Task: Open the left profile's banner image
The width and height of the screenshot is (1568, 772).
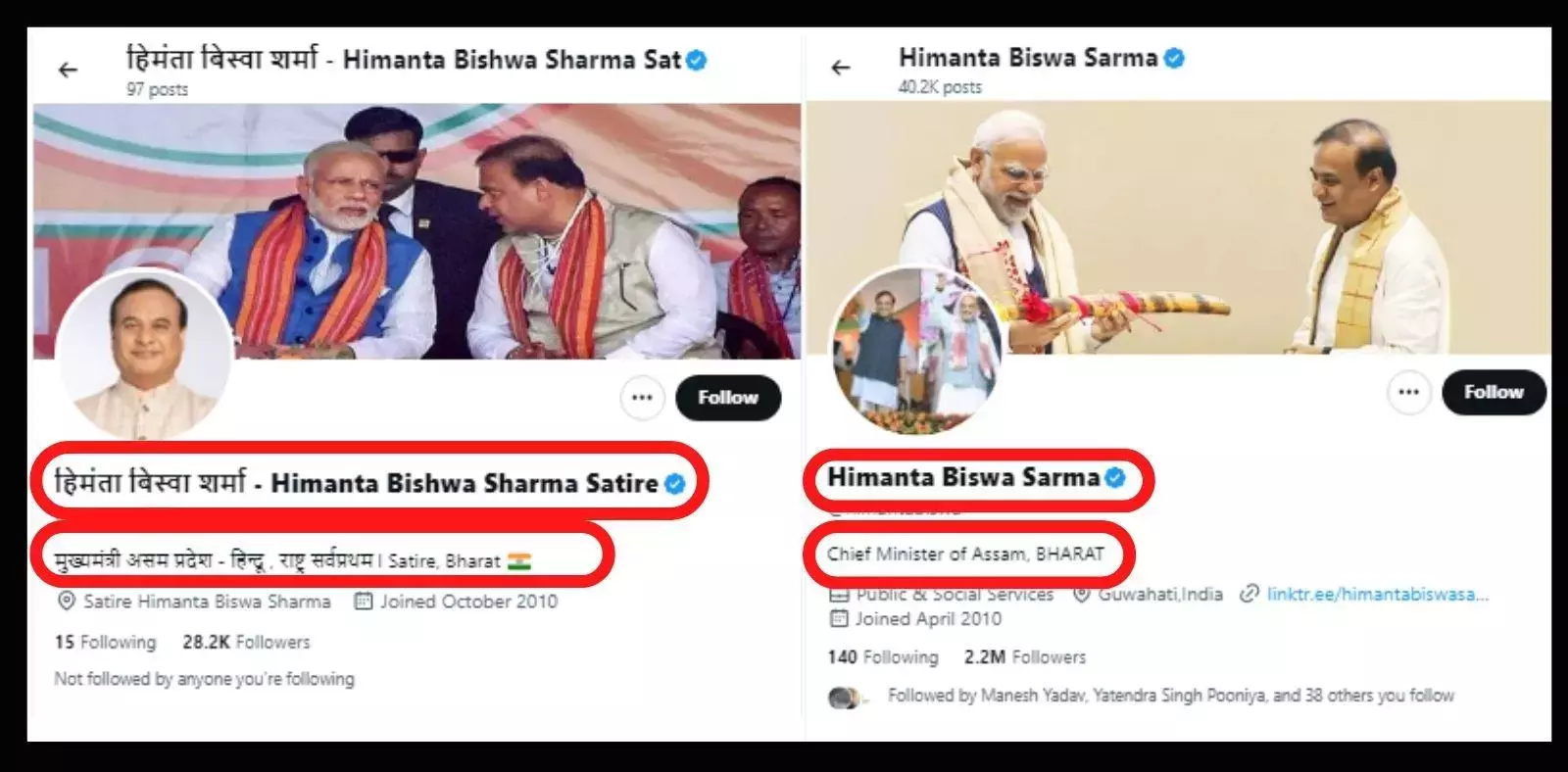Action: pos(416,231)
